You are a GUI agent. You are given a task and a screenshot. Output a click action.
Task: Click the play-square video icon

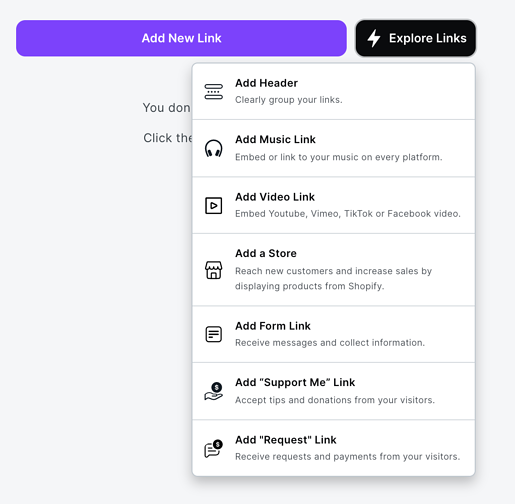[x=214, y=205]
